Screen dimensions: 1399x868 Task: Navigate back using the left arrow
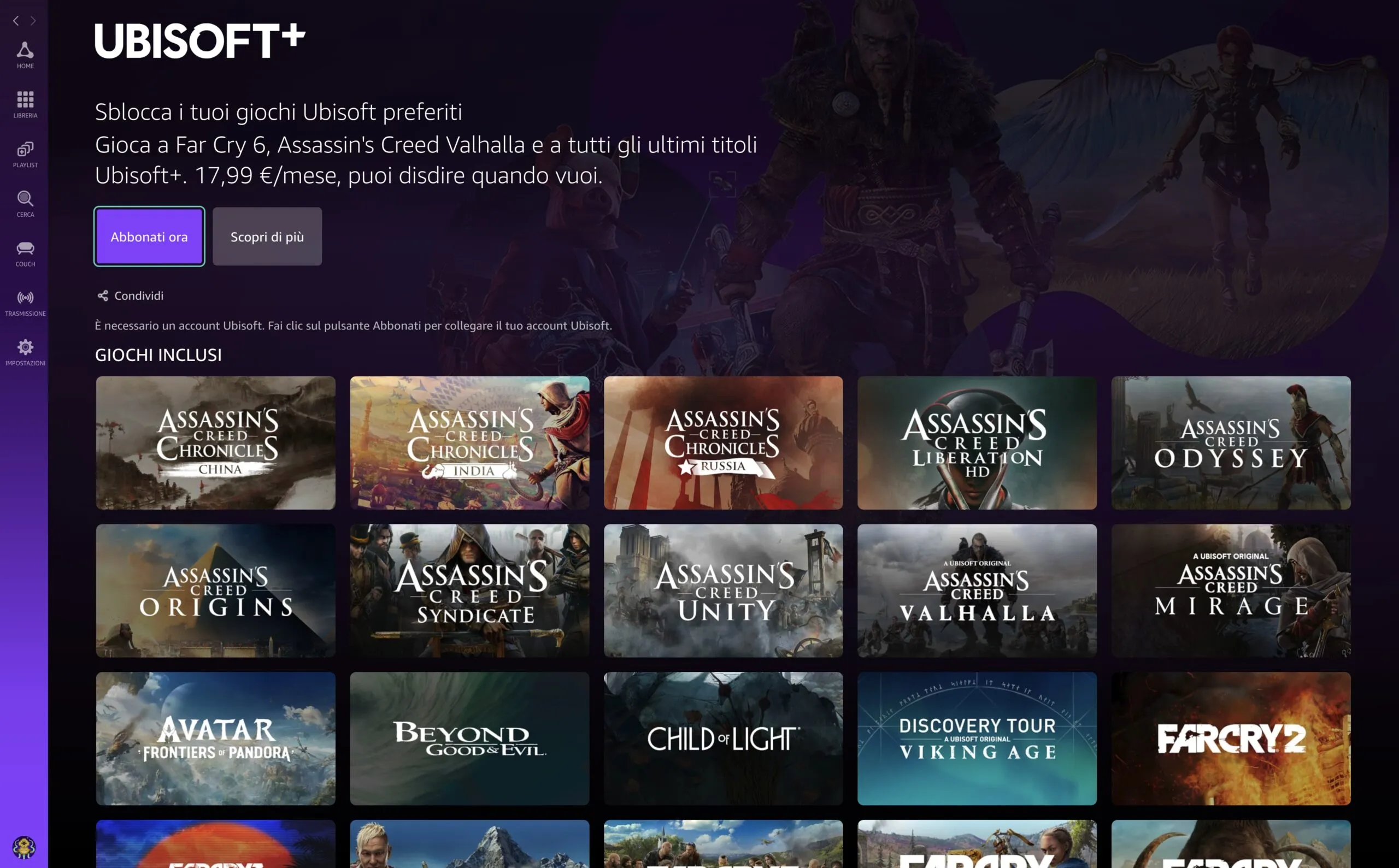(15, 21)
